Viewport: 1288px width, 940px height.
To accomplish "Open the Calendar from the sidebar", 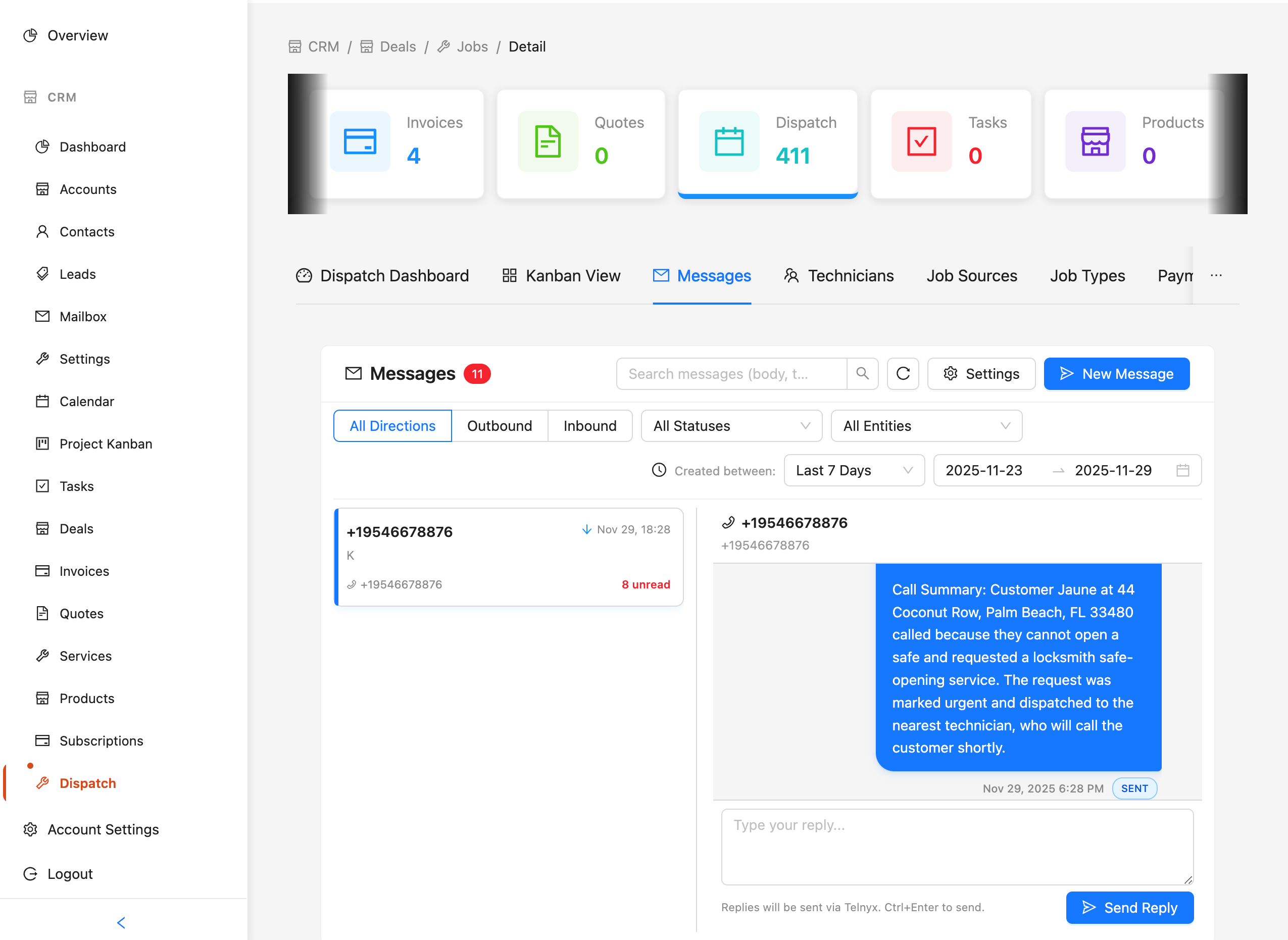I will click(86, 401).
